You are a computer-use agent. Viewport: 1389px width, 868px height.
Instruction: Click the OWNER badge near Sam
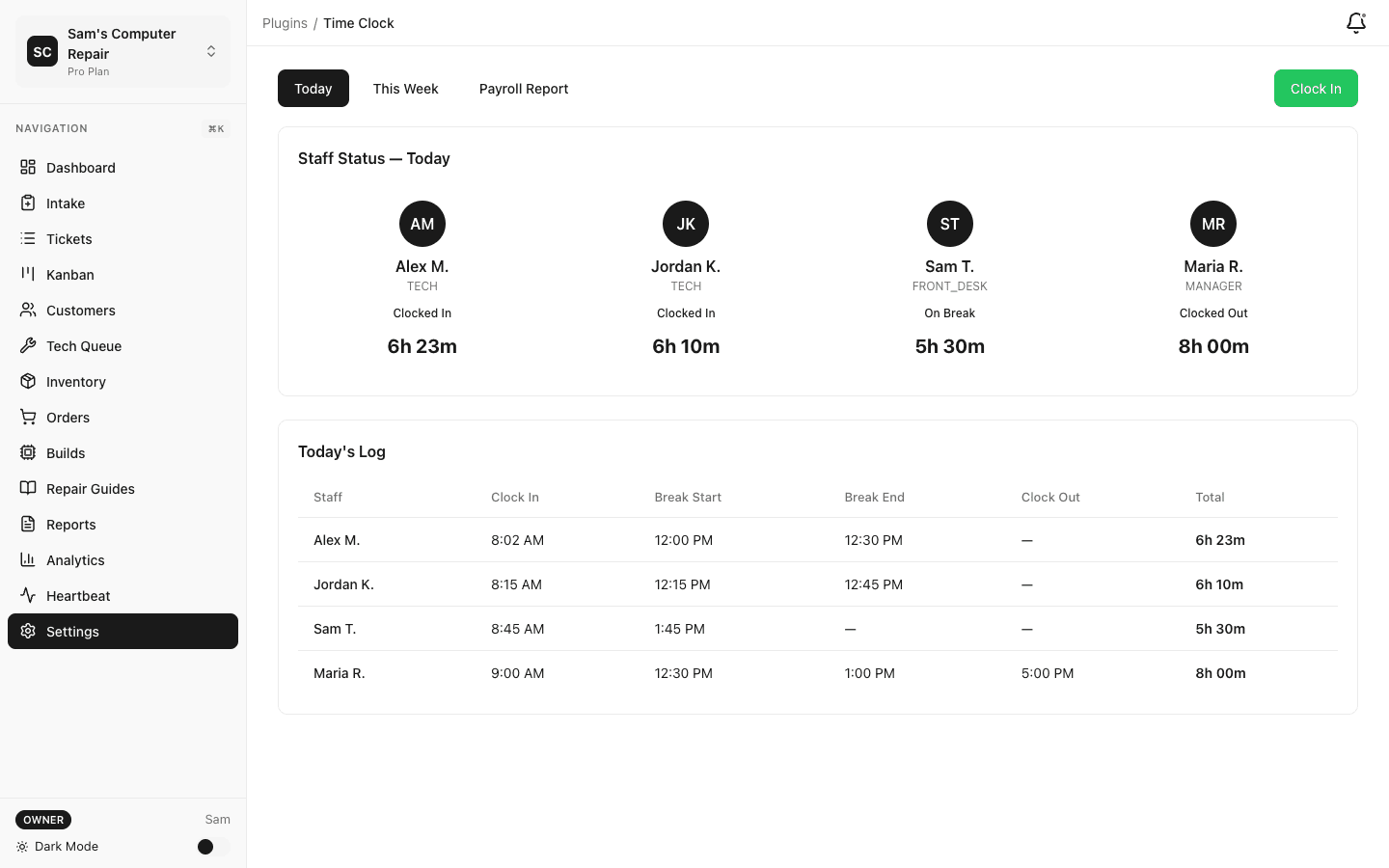coord(42,819)
